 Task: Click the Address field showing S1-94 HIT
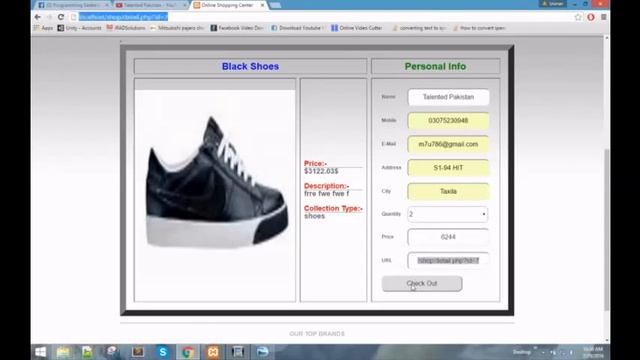(448, 168)
